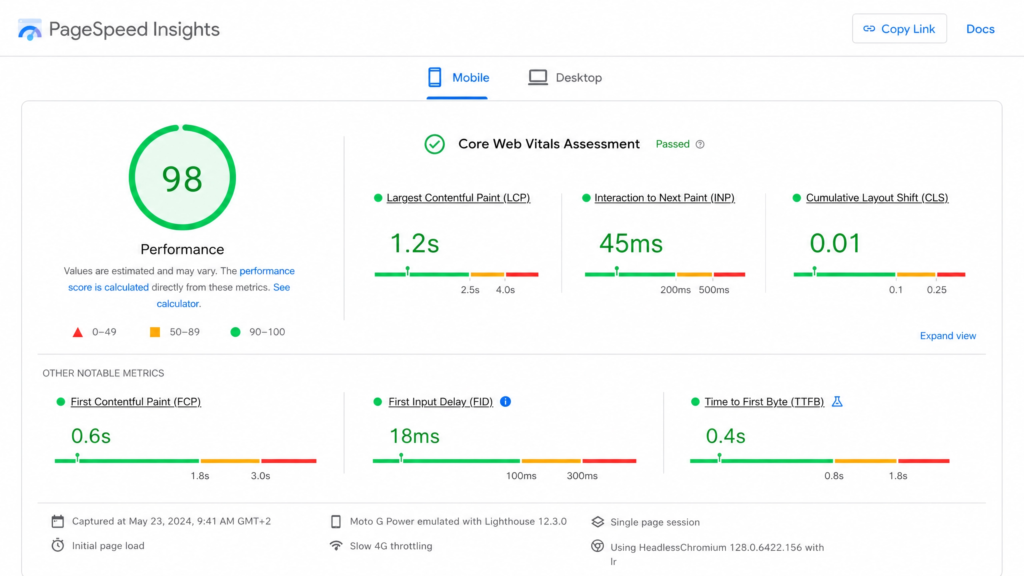Click the 0.01 CLS value
The width and height of the screenshot is (1024, 576).
pos(835,244)
